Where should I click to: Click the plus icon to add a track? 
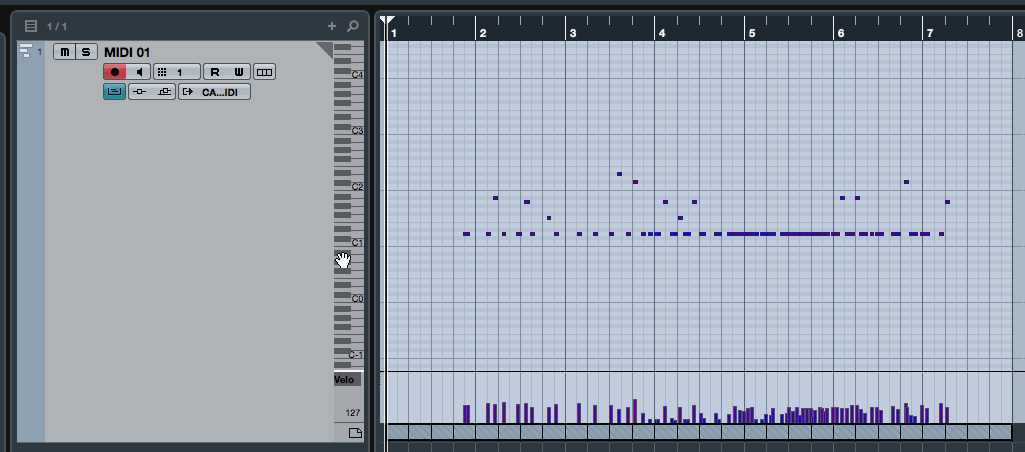coord(332,25)
